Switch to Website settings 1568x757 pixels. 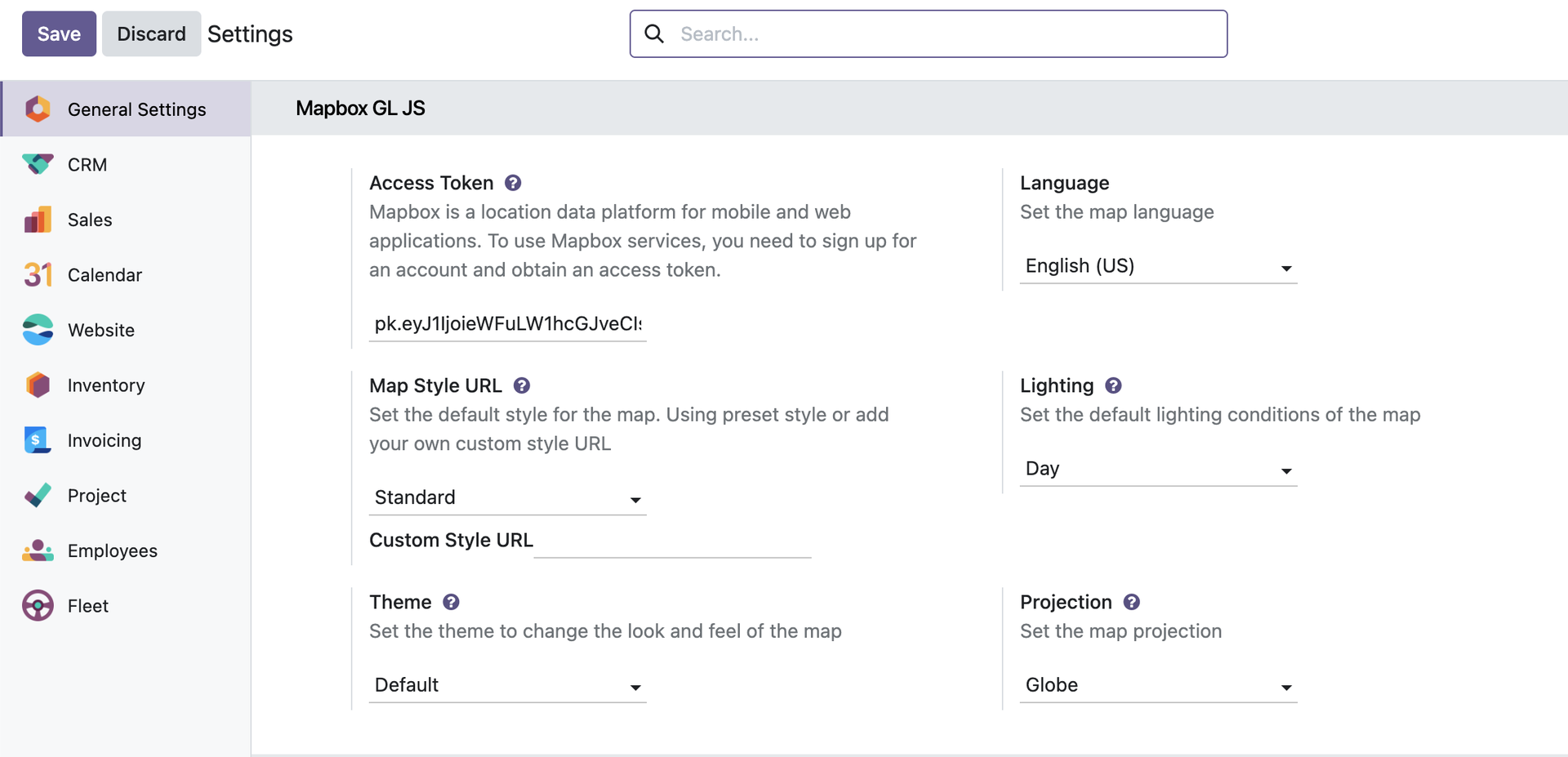(126, 330)
